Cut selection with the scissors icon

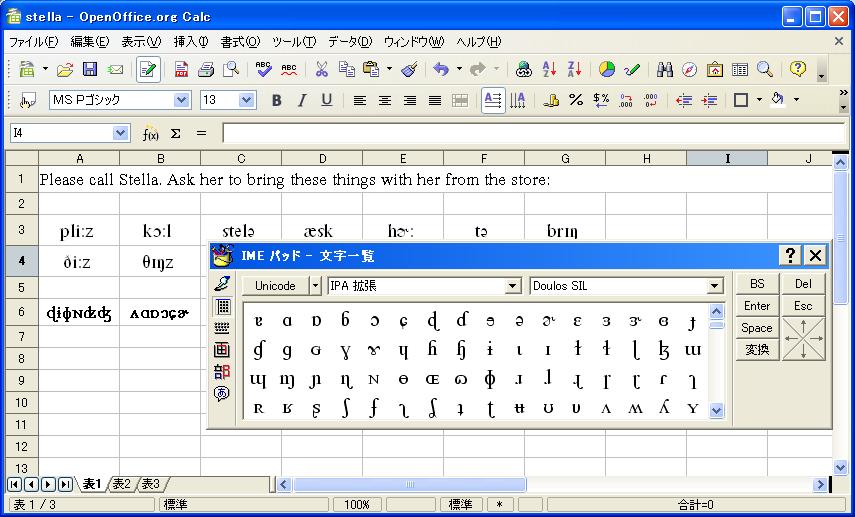point(321,69)
